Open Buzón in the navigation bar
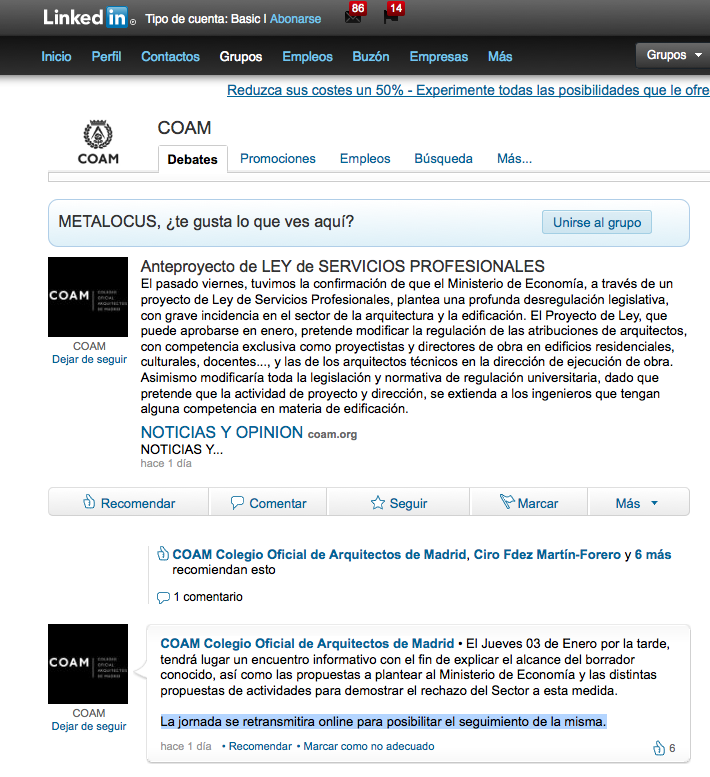The height and width of the screenshot is (777, 710). click(x=371, y=56)
